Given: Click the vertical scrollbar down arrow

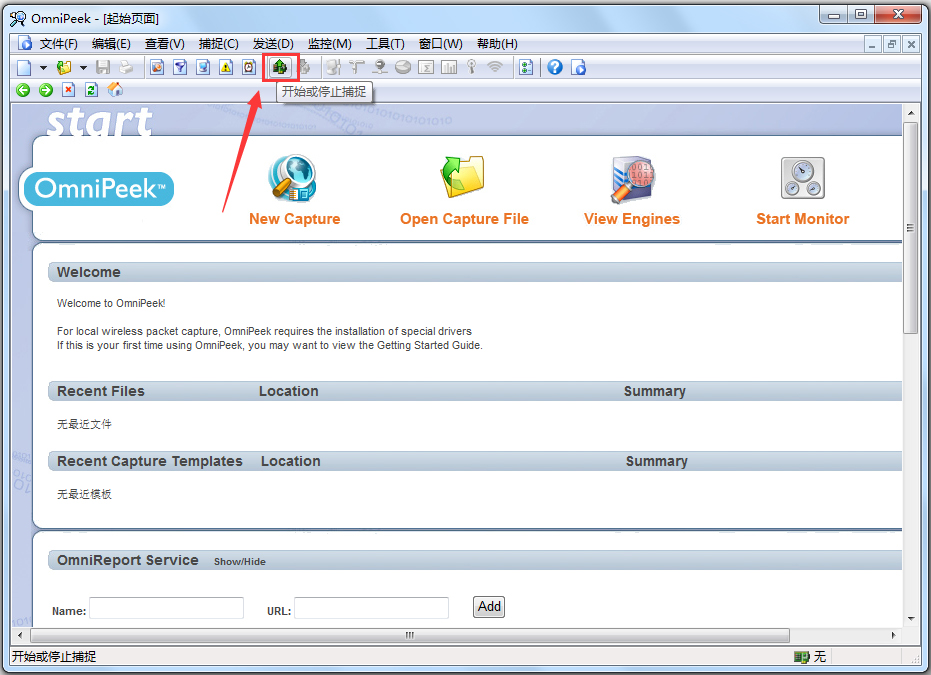Looking at the screenshot, I should [x=910, y=617].
